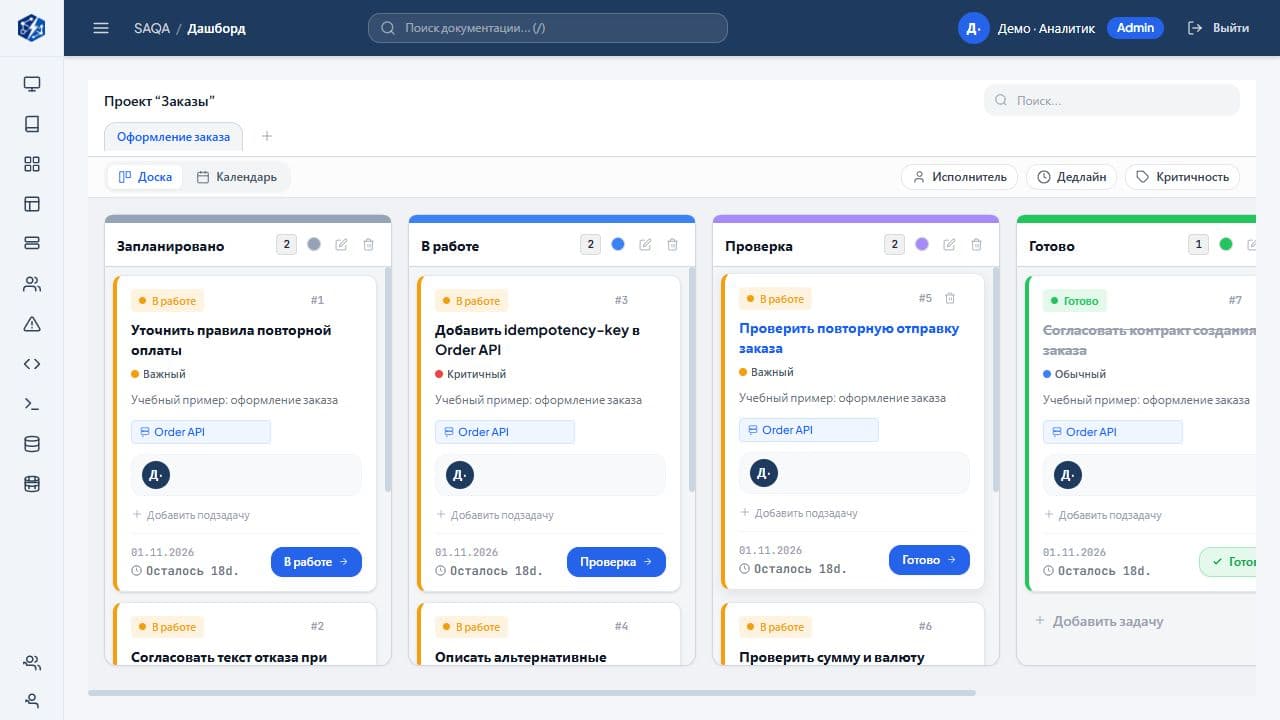Remove the Проверка column with trash icon
The width and height of the screenshot is (1280, 720).
pos(977,244)
